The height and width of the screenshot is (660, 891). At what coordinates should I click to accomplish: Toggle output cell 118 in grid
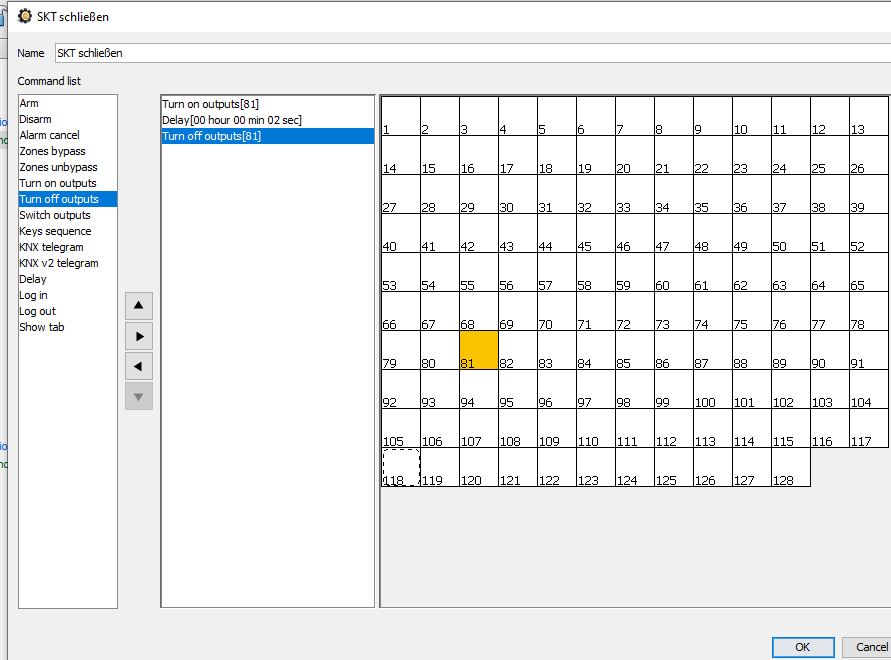[x=401, y=467]
